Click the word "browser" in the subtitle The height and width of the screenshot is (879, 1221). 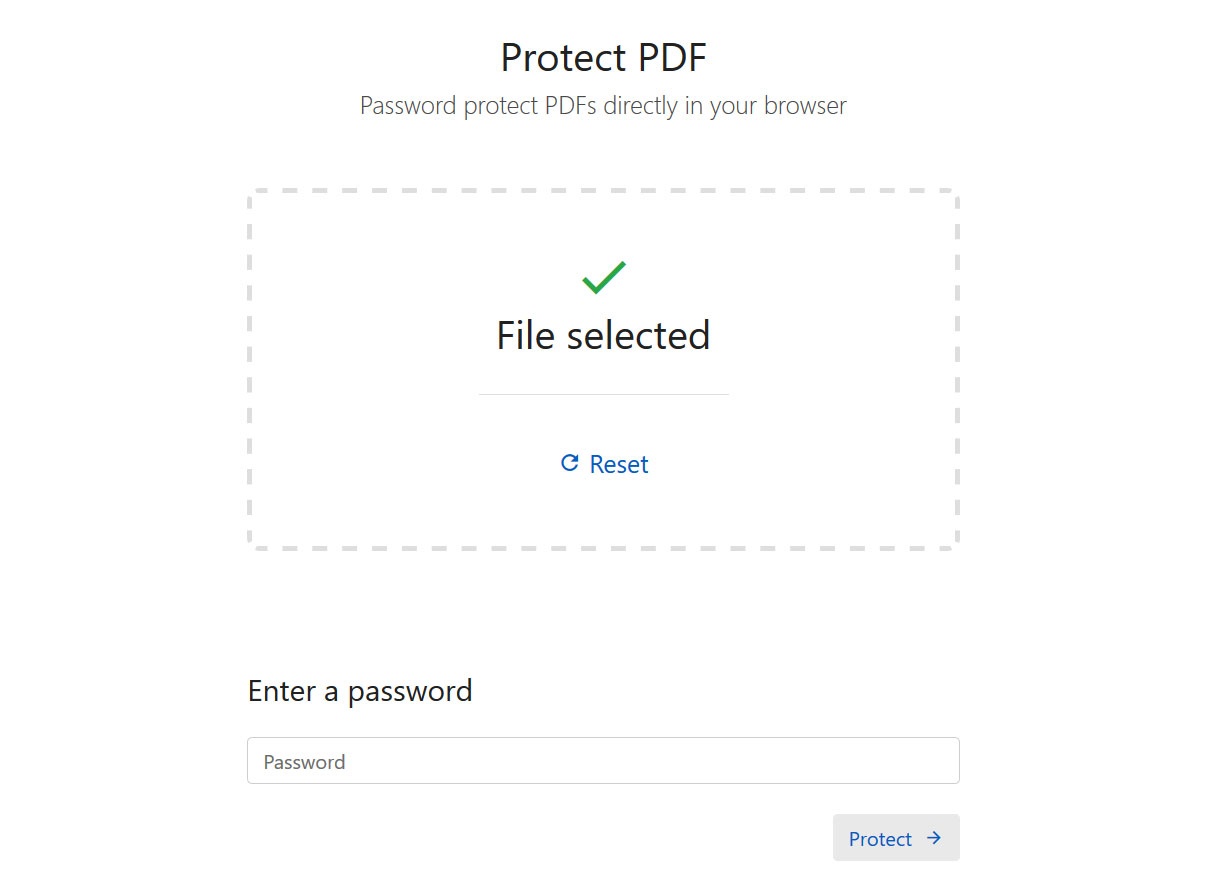805,106
